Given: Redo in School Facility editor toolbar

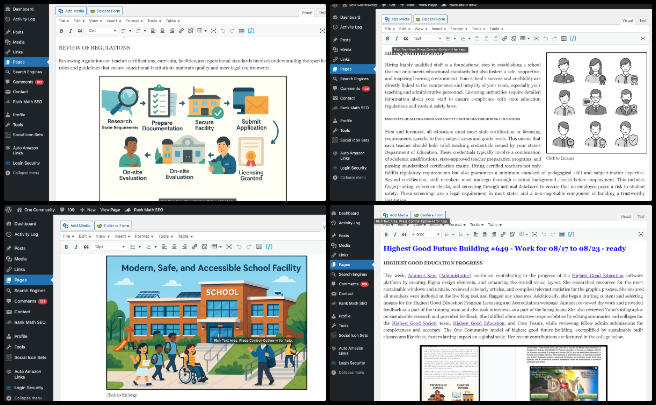Looking at the screenshot, I should [x=249, y=247].
